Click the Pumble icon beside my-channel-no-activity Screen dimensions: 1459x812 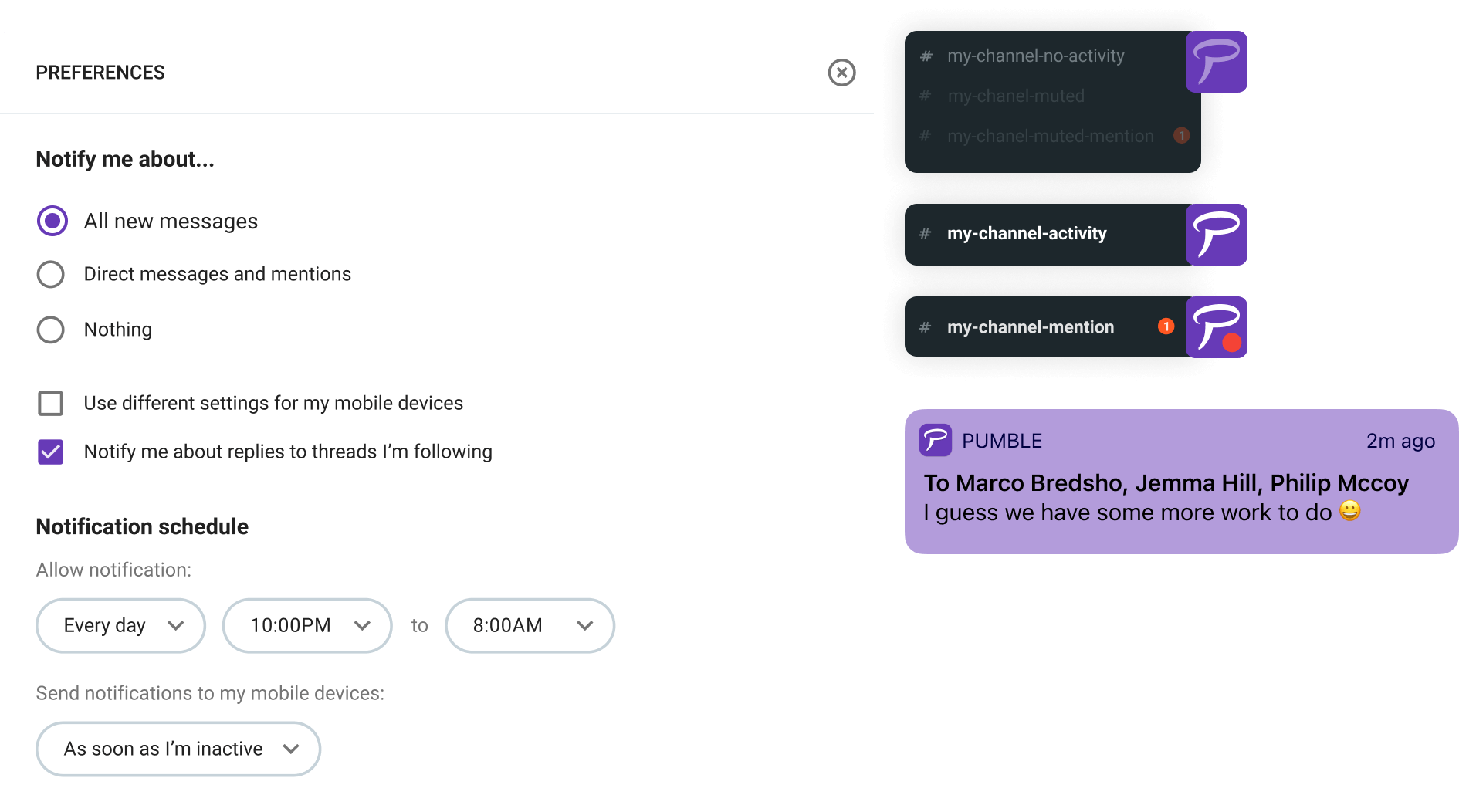(x=1216, y=62)
